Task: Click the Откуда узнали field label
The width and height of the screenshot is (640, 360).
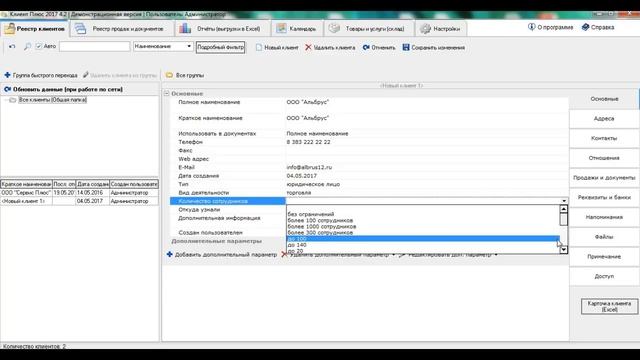Action: point(199,209)
